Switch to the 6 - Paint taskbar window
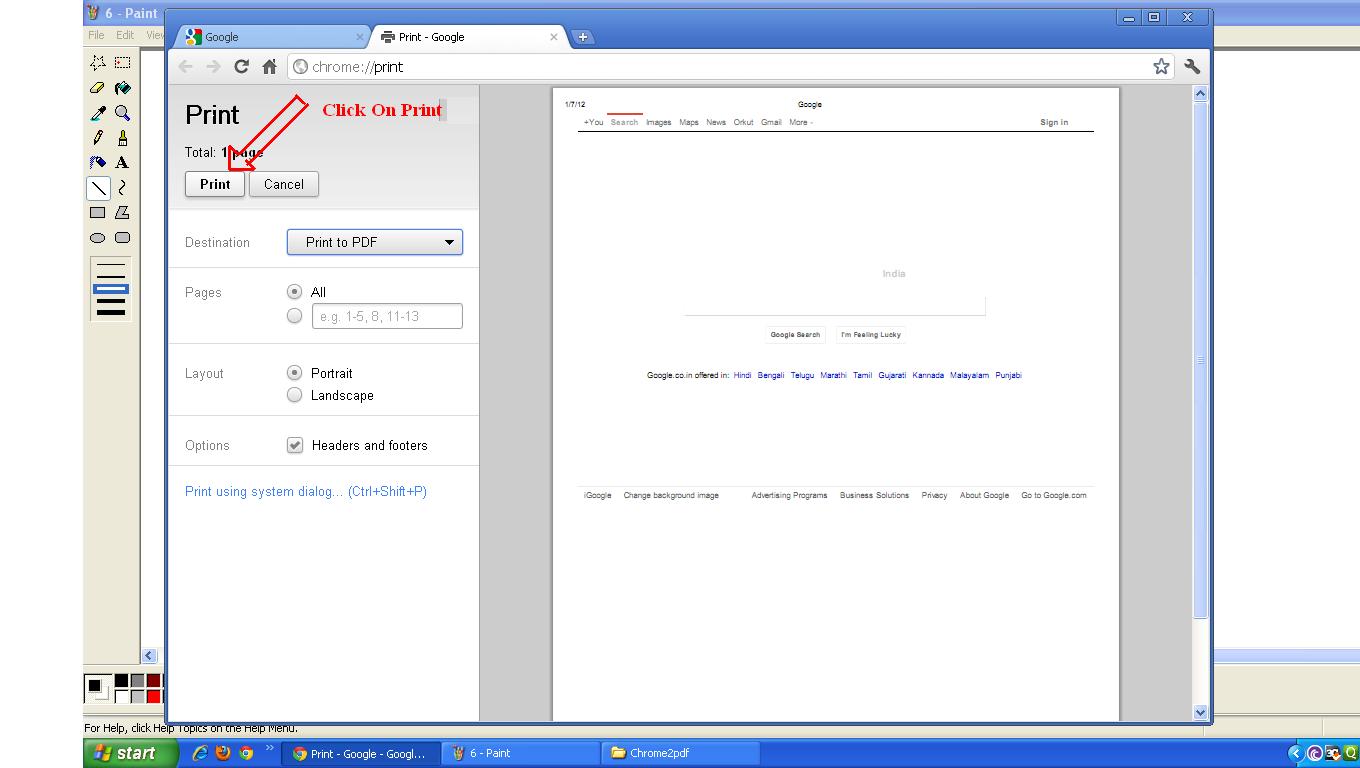 coord(520,753)
